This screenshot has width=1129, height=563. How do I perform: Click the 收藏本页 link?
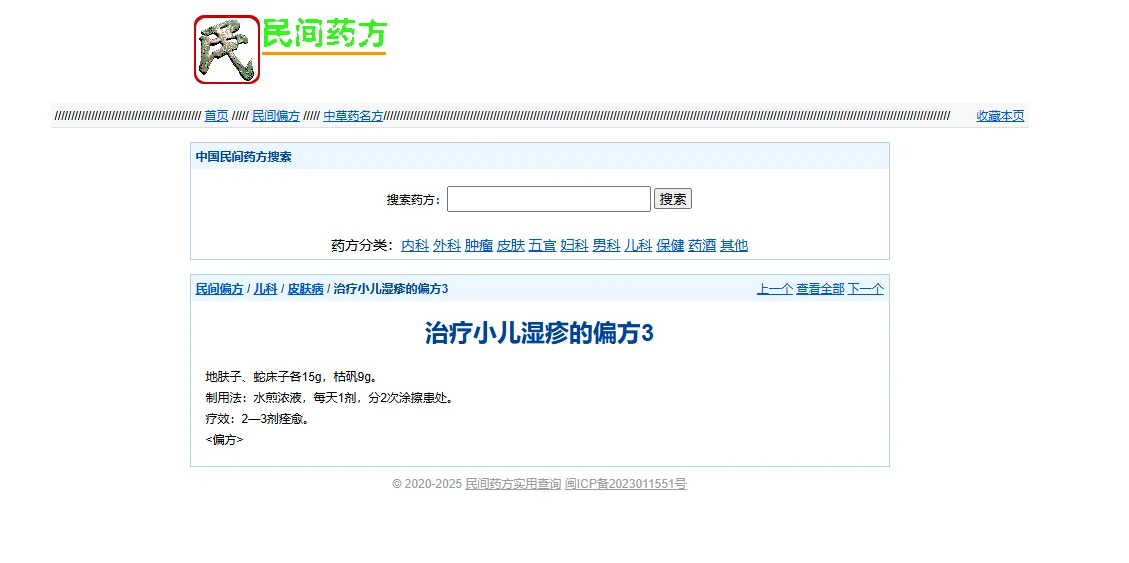click(1000, 116)
